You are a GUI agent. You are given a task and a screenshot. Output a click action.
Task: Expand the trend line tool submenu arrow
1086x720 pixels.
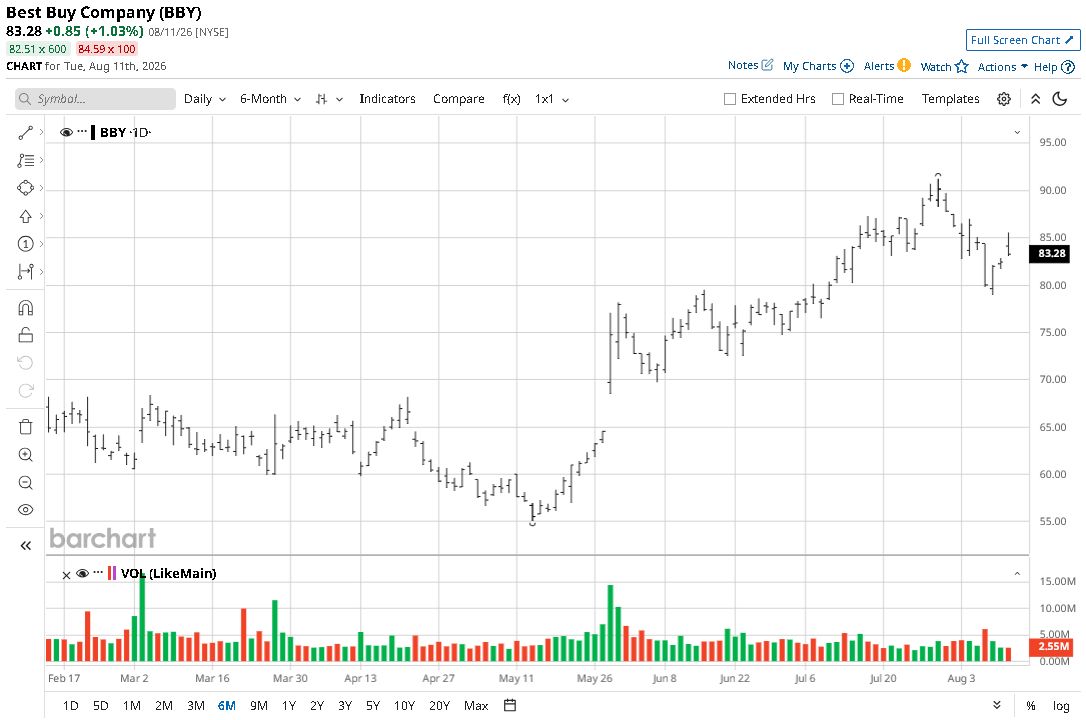point(42,132)
